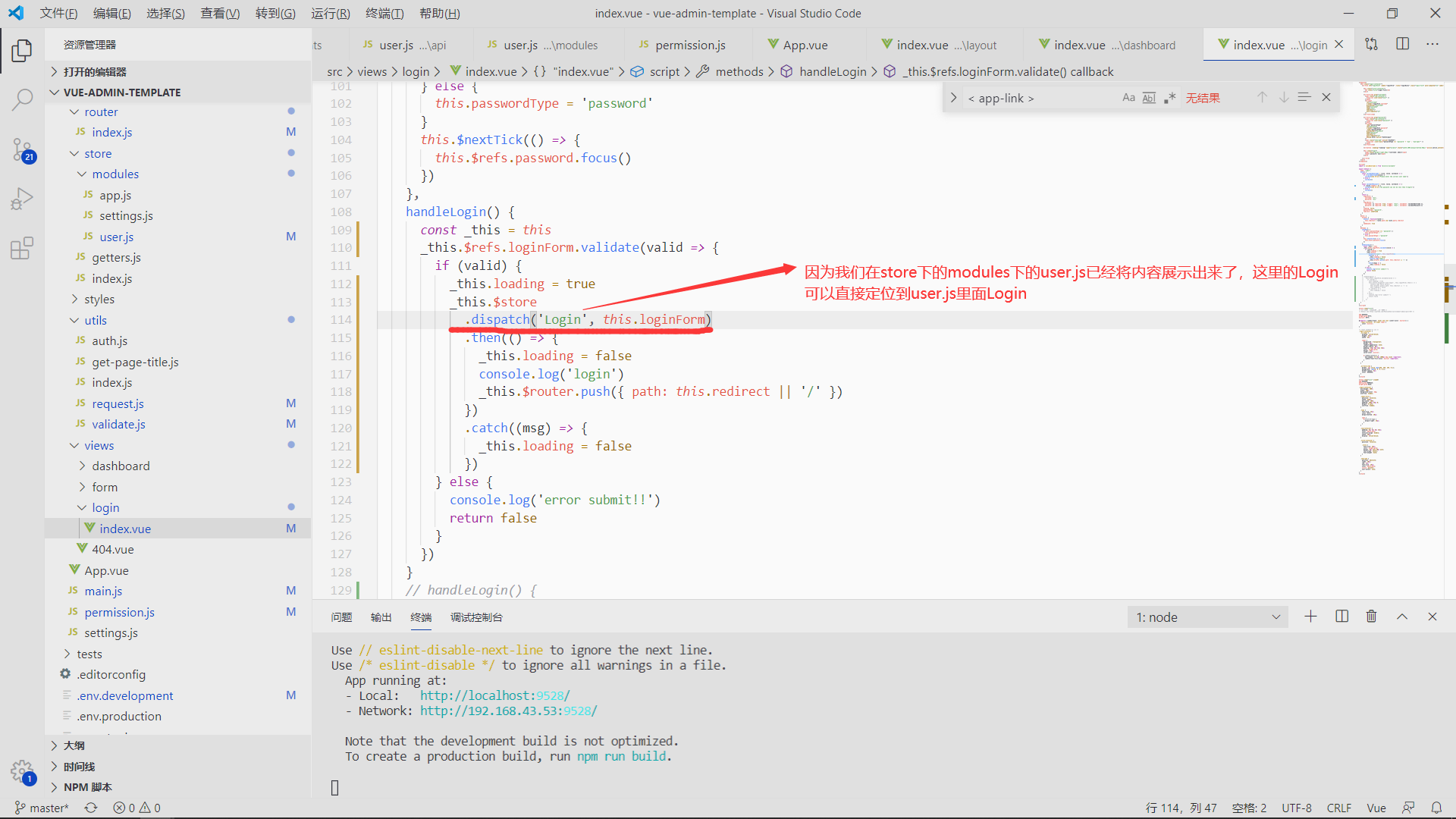Open the Manage gear icon

point(22,772)
